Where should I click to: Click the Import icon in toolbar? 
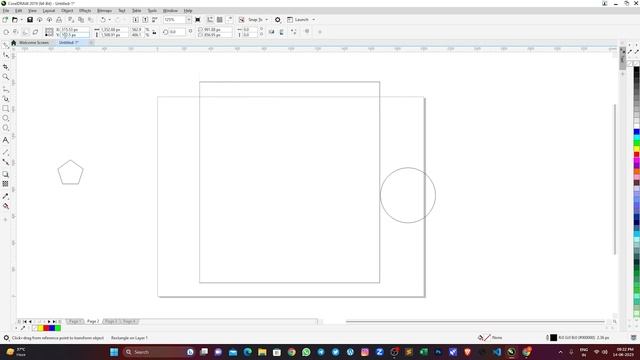click(136, 20)
